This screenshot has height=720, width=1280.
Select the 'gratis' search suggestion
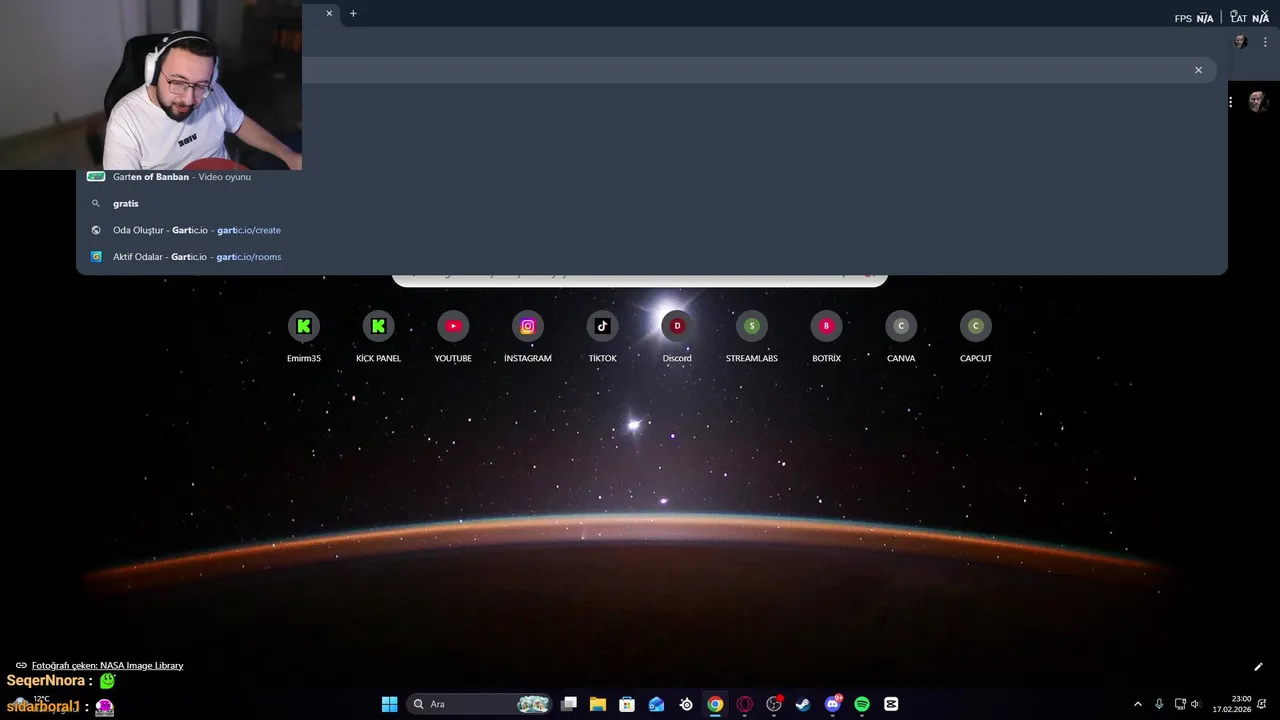click(x=652, y=203)
